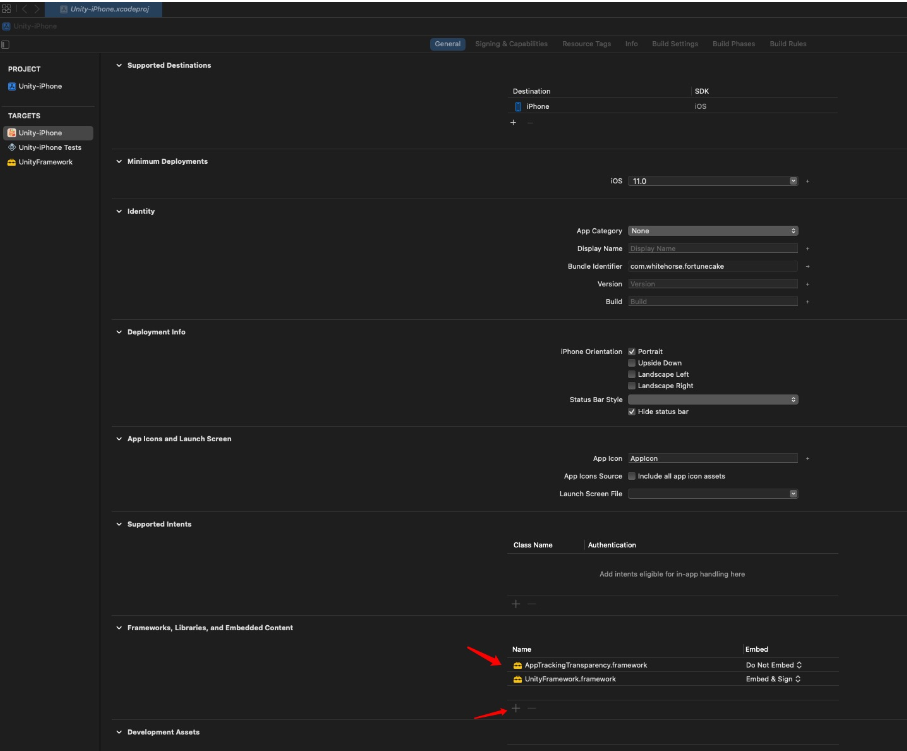The height and width of the screenshot is (751, 907).
Task: Click the plus beside the Display Name field
Action: pyautogui.click(x=808, y=249)
